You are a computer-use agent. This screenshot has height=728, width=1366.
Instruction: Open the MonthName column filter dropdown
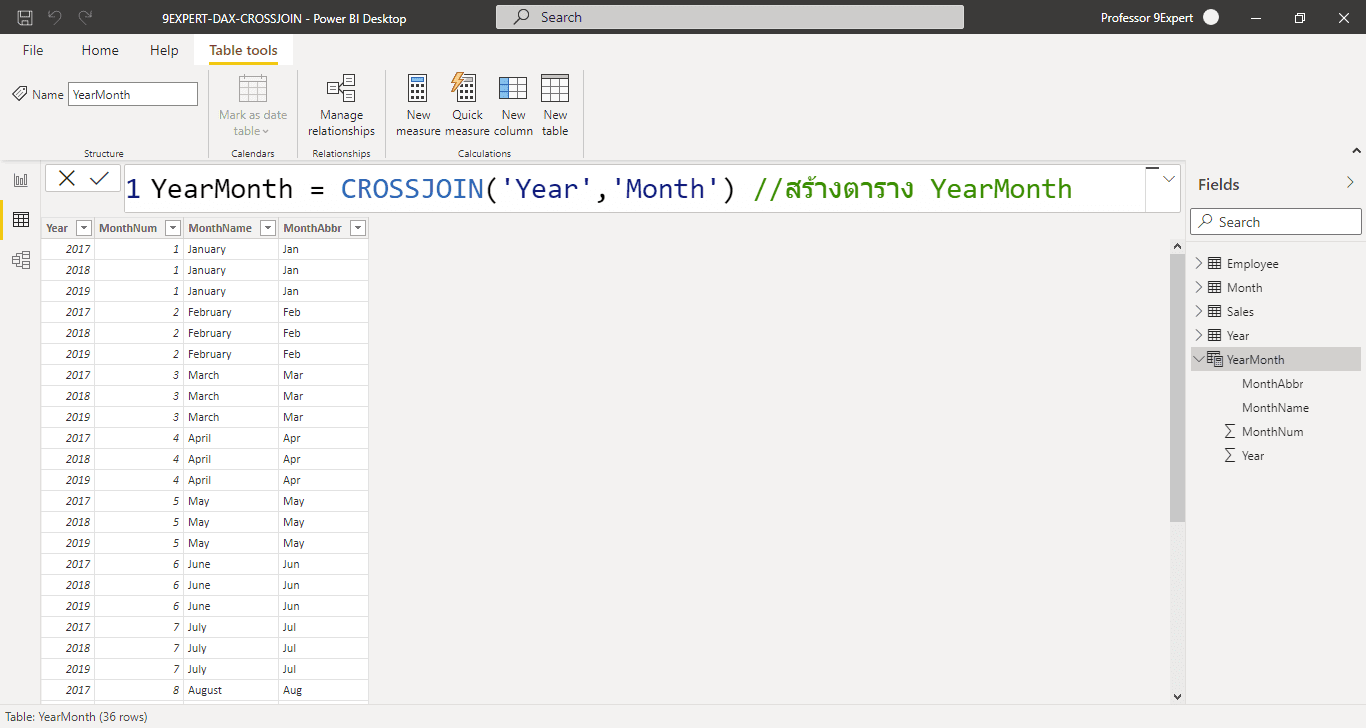[266, 227]
